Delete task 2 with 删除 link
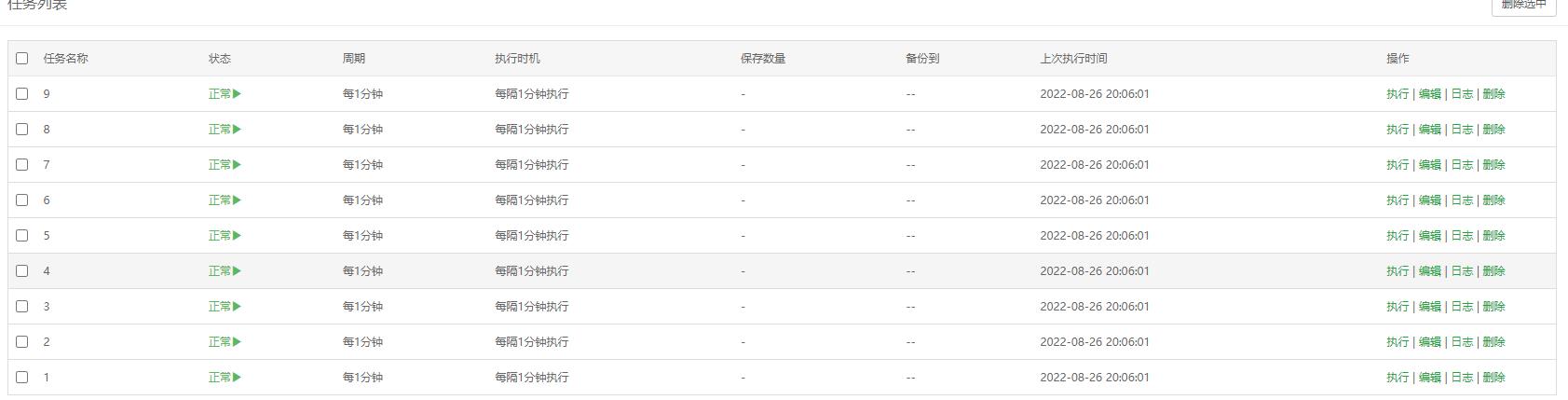Image resolution: width=1568 pixels, height=400 pixels. click(x=1493, y=342)
